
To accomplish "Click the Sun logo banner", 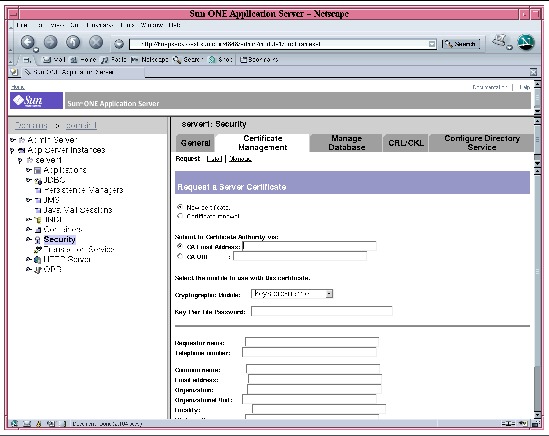I will 36,101.
